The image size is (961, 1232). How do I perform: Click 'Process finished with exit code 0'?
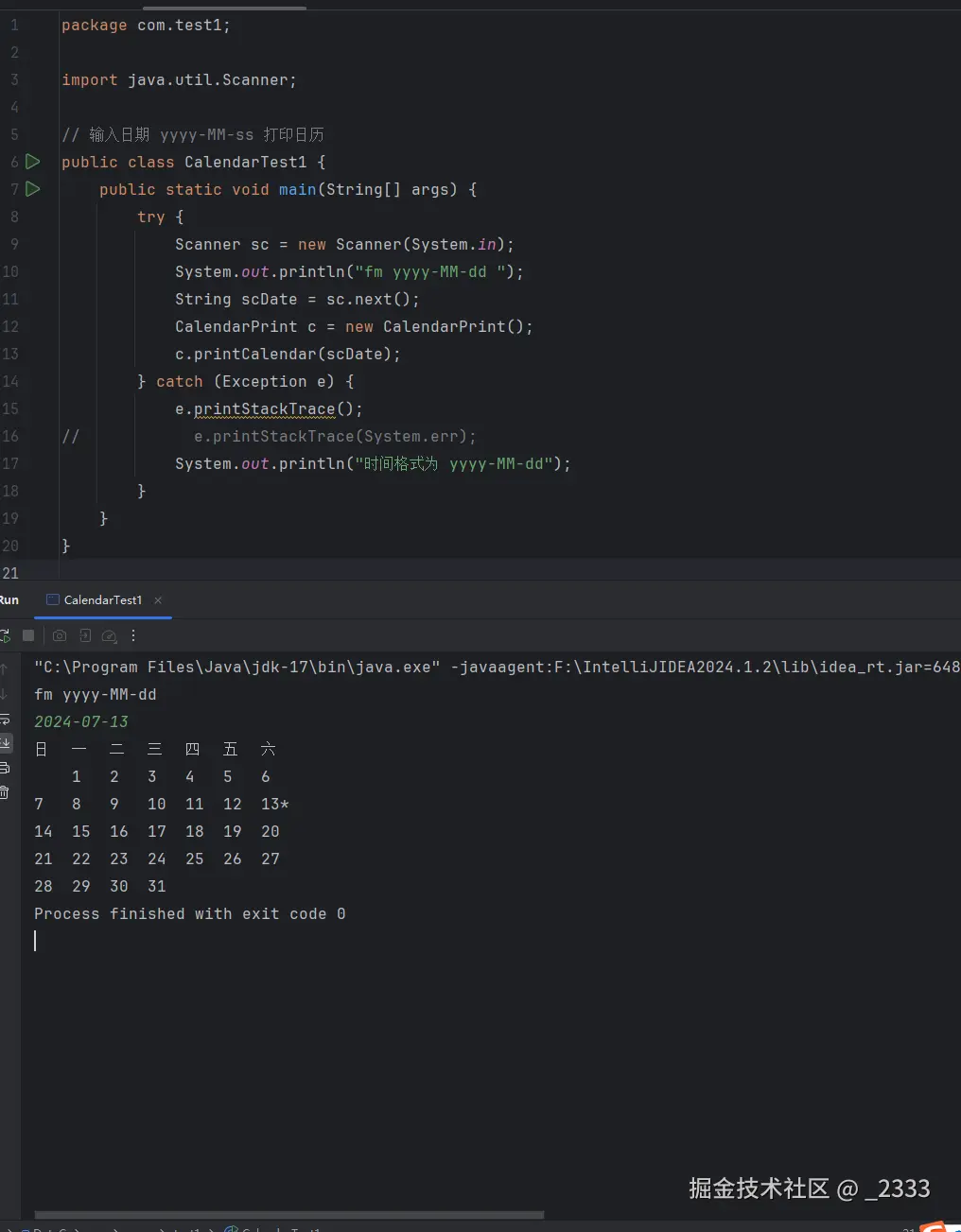[190, 913]
